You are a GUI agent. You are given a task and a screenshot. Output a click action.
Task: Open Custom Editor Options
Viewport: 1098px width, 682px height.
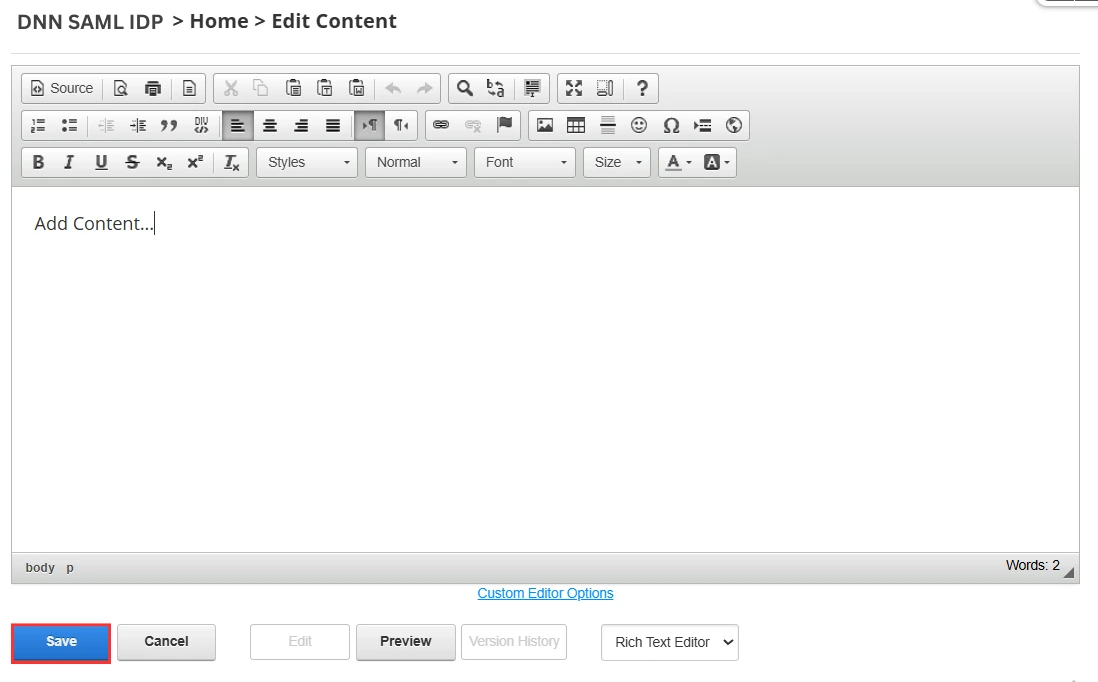click(x=545, y=593)
